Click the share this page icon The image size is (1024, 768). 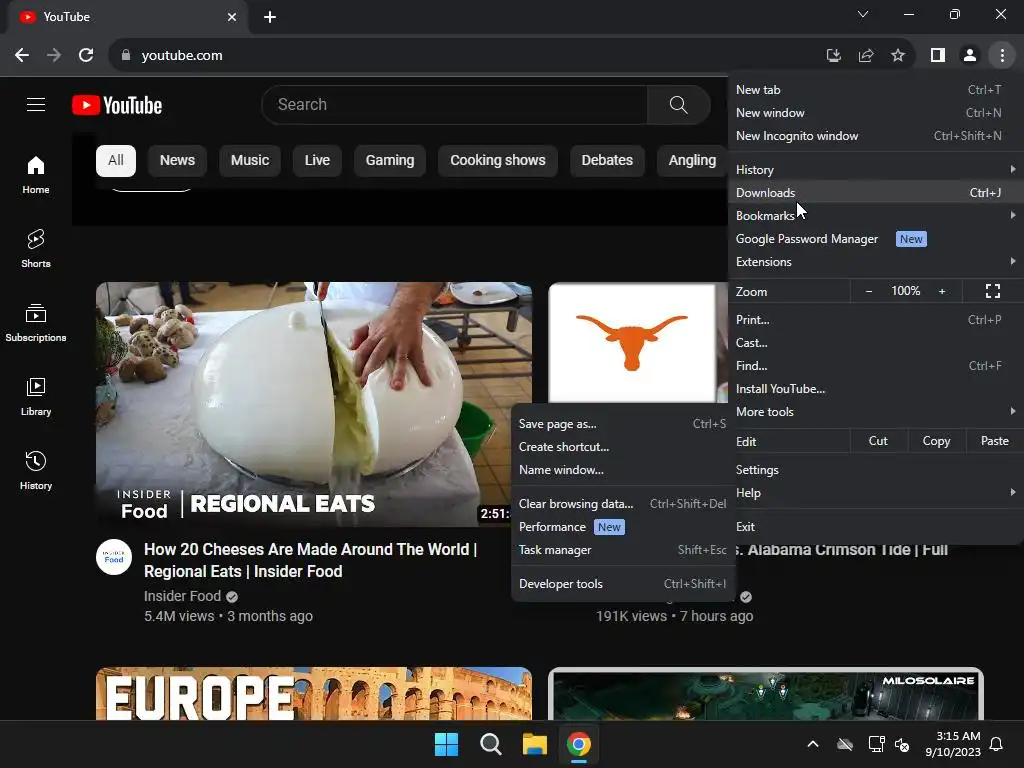[866, 56]
